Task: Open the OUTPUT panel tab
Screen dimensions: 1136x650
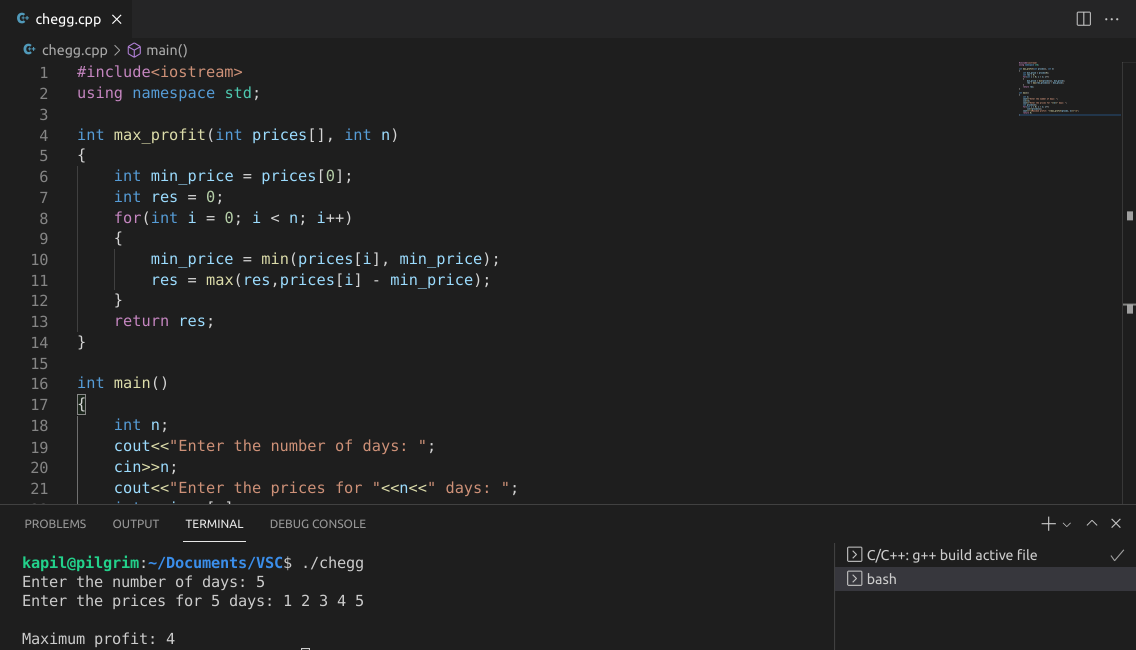Action: point(135,524)
